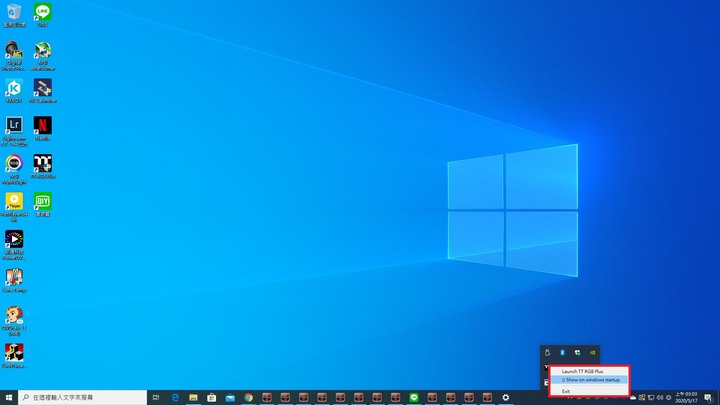This screenshot has height=405, width=720.
Task: Select the Lightroom desktop shortcut
Action: click(x=14, y=131)
